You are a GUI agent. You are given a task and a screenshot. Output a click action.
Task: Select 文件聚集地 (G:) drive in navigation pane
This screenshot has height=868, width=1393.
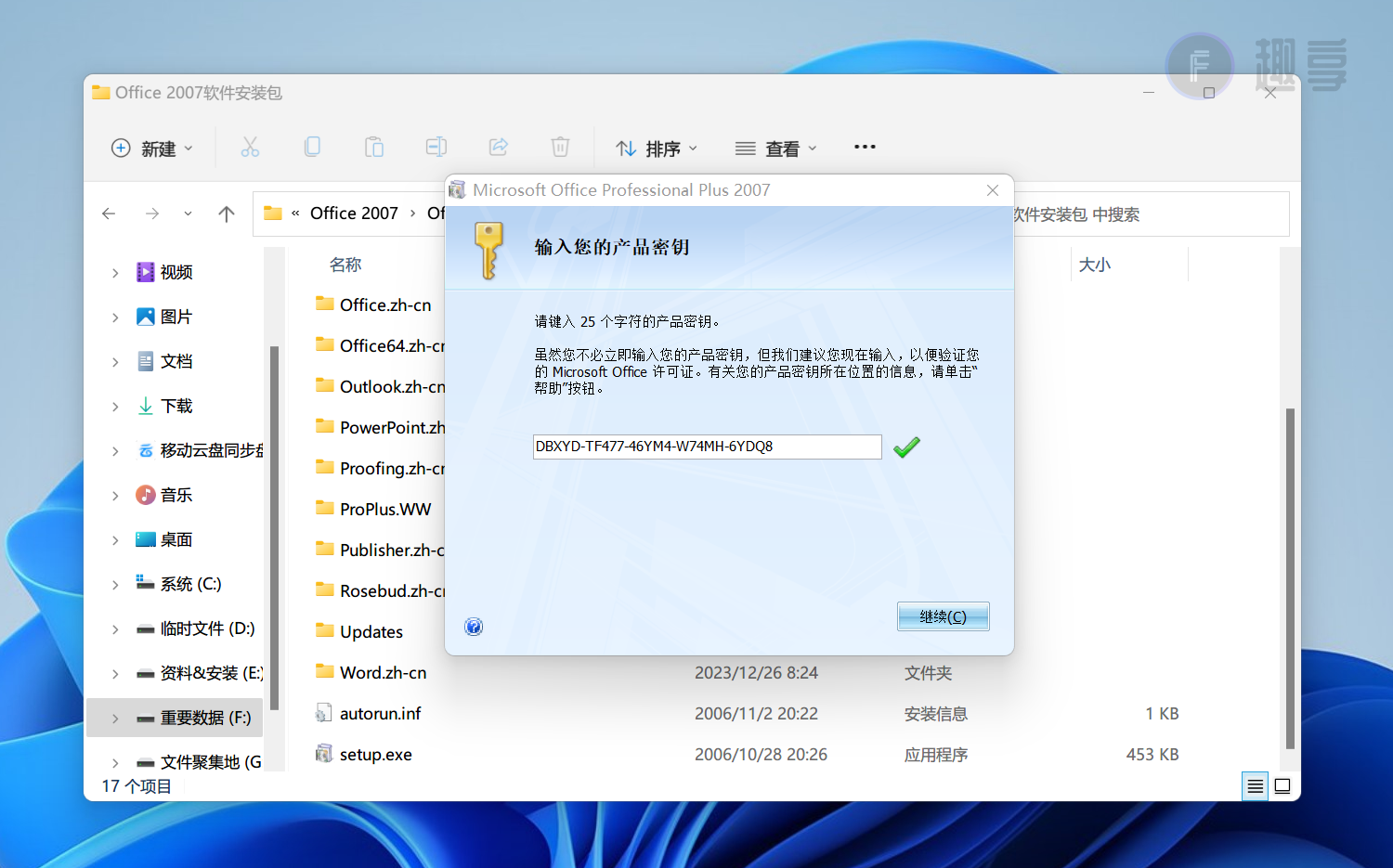click(x=200, y=762)
